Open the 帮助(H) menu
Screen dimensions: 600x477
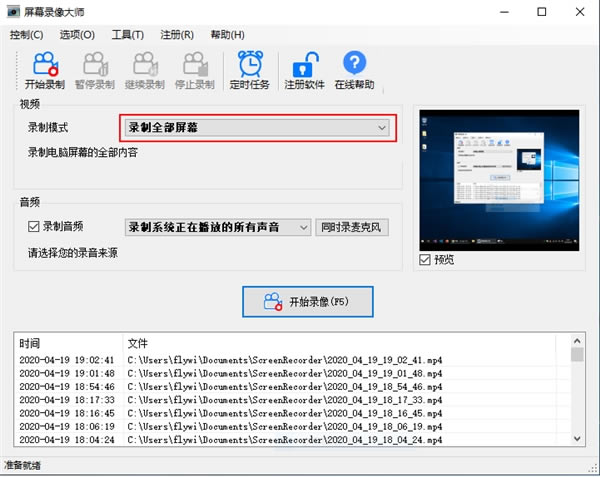(x=227, y=35)
